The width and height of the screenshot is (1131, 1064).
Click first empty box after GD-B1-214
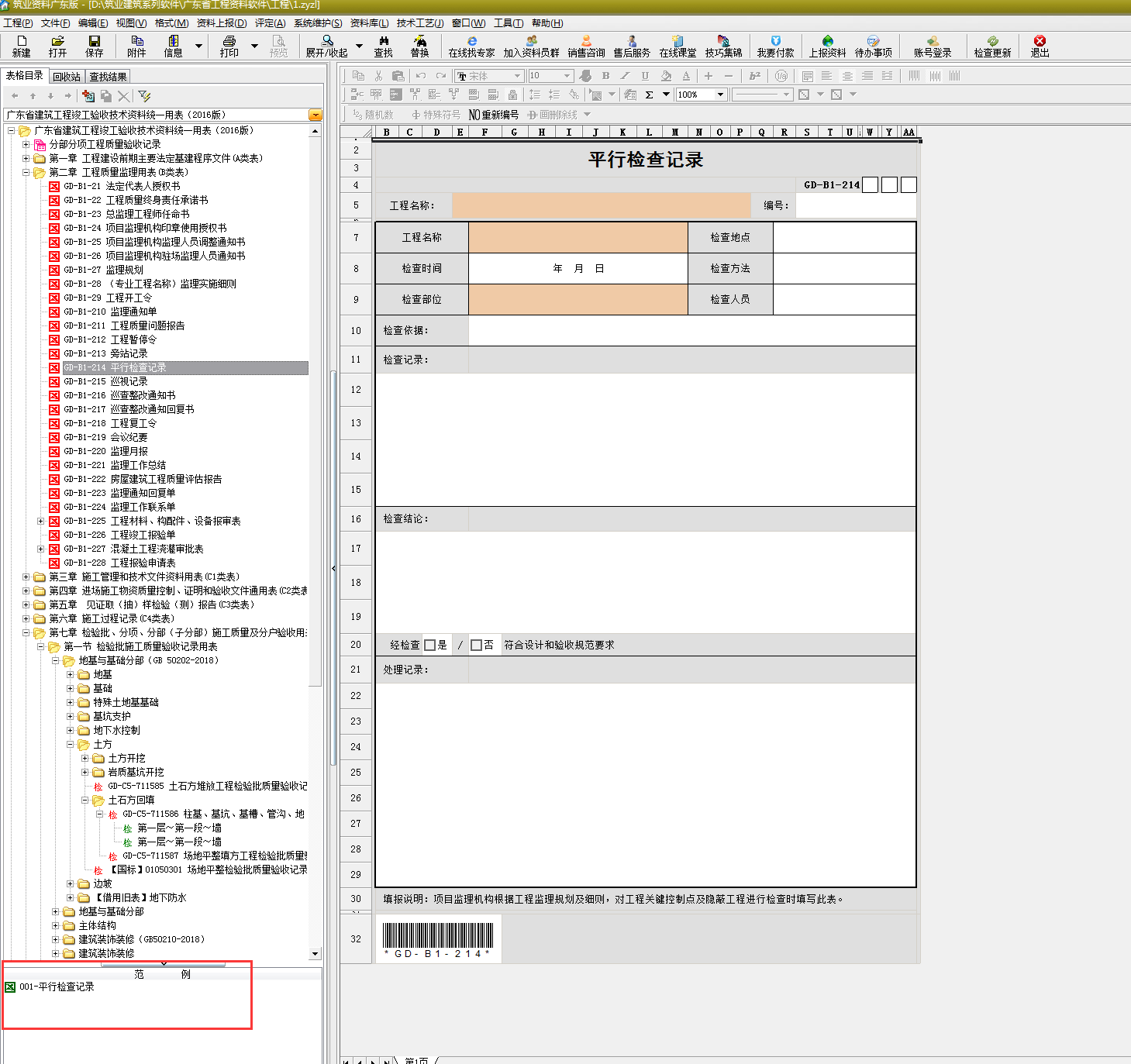870,184
